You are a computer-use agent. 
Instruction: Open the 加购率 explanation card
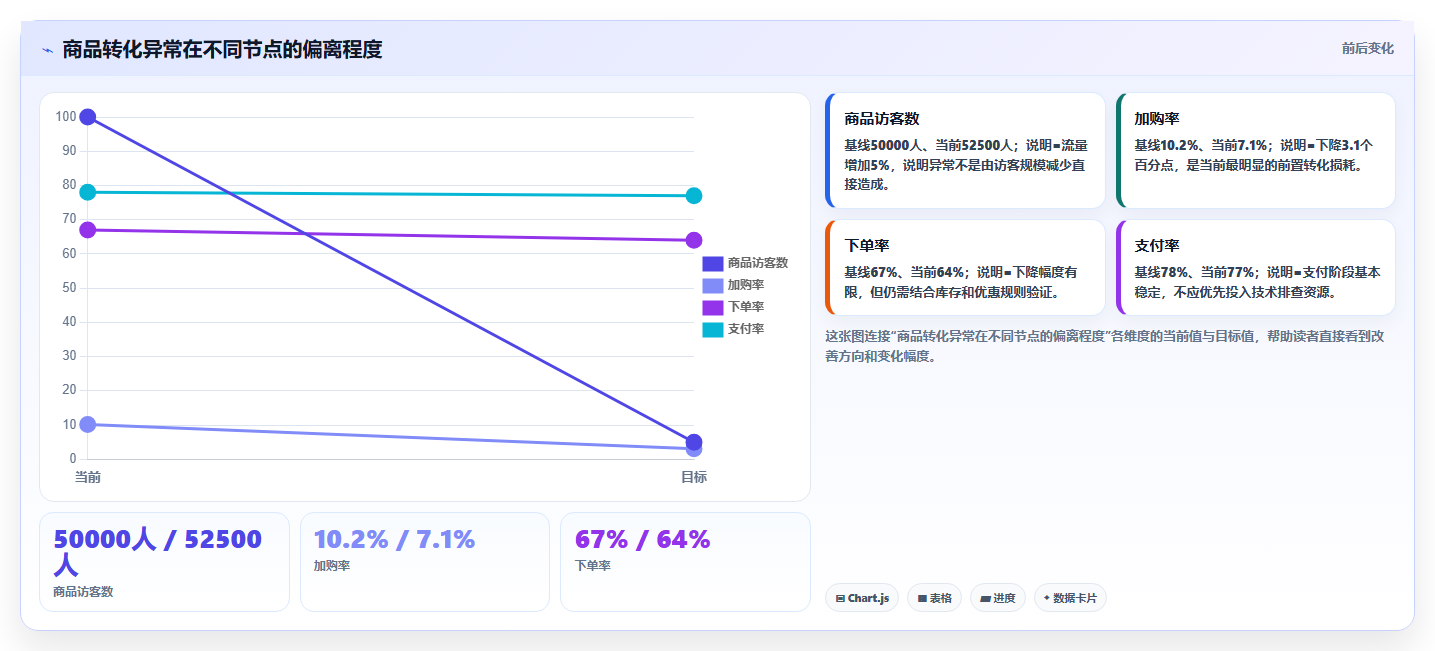(1255, 151)
